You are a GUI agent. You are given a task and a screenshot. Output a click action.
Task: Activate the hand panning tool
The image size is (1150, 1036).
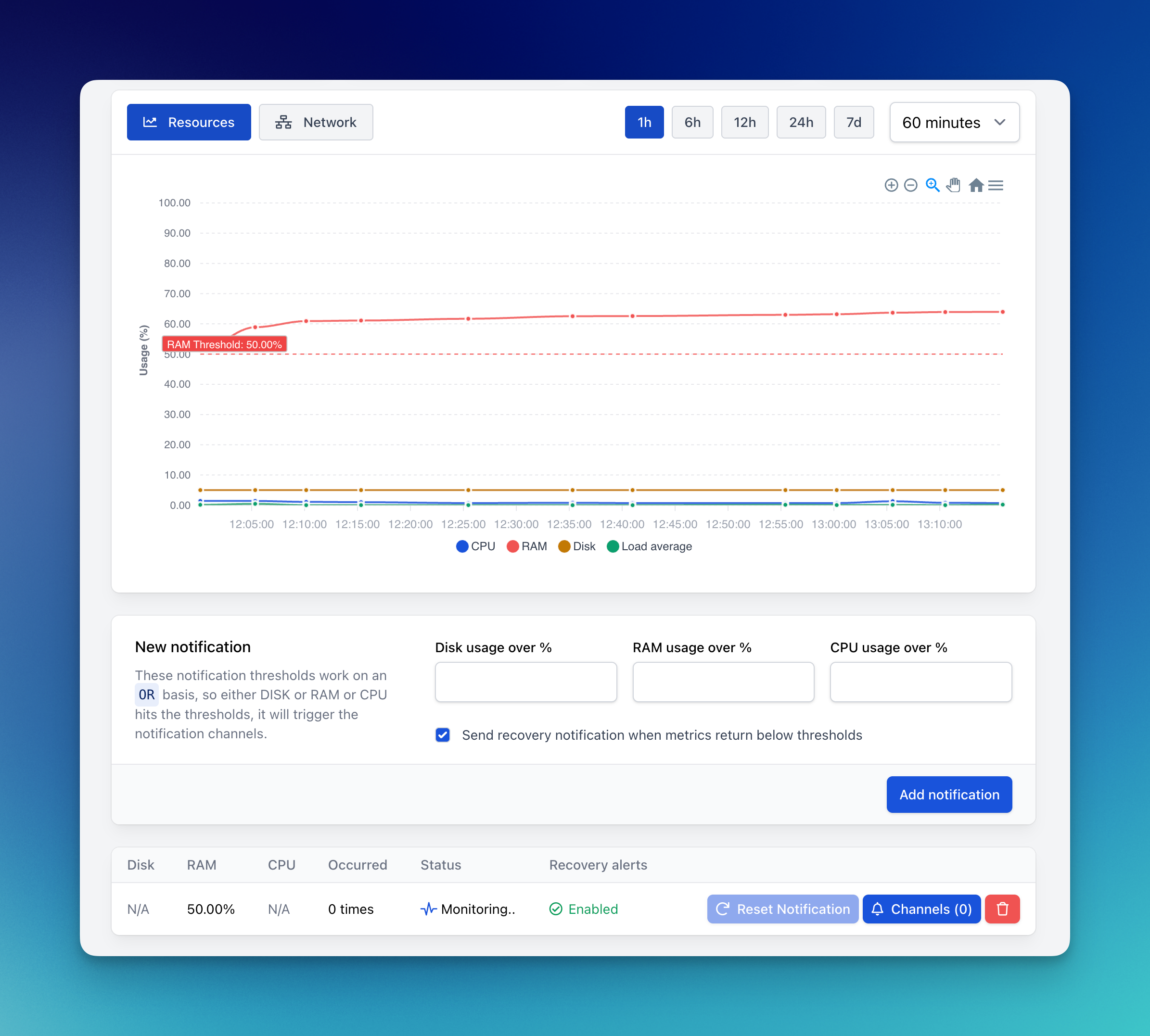tap(954, 185)
